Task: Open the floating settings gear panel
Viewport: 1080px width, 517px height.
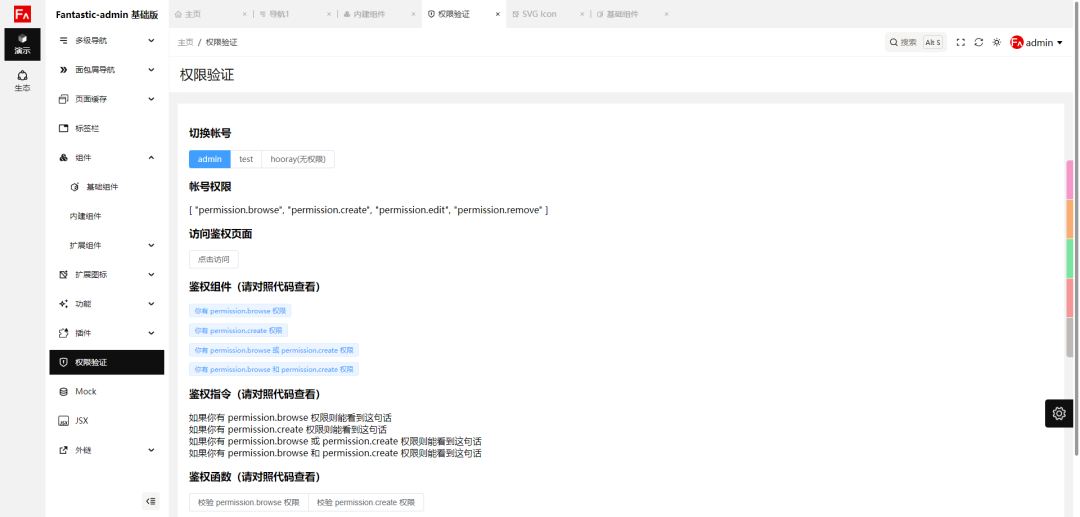Action: [1059, 413]
